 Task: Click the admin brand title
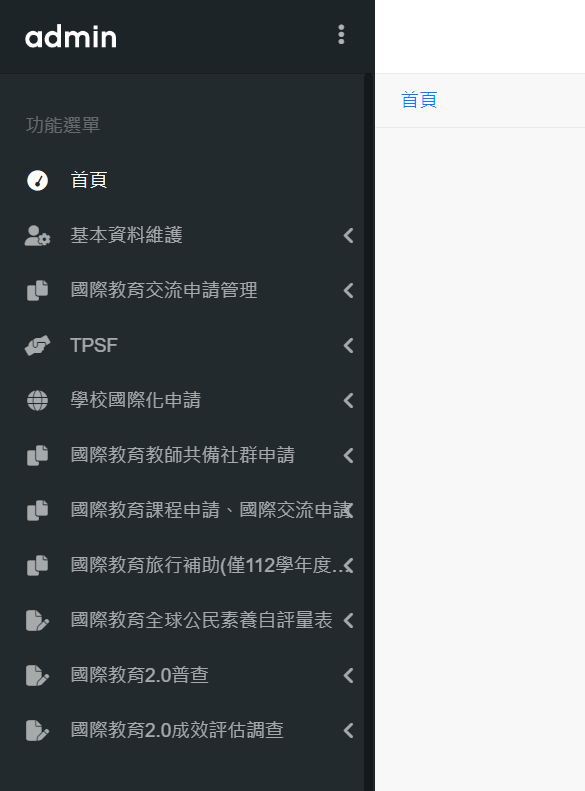[71, 37]
